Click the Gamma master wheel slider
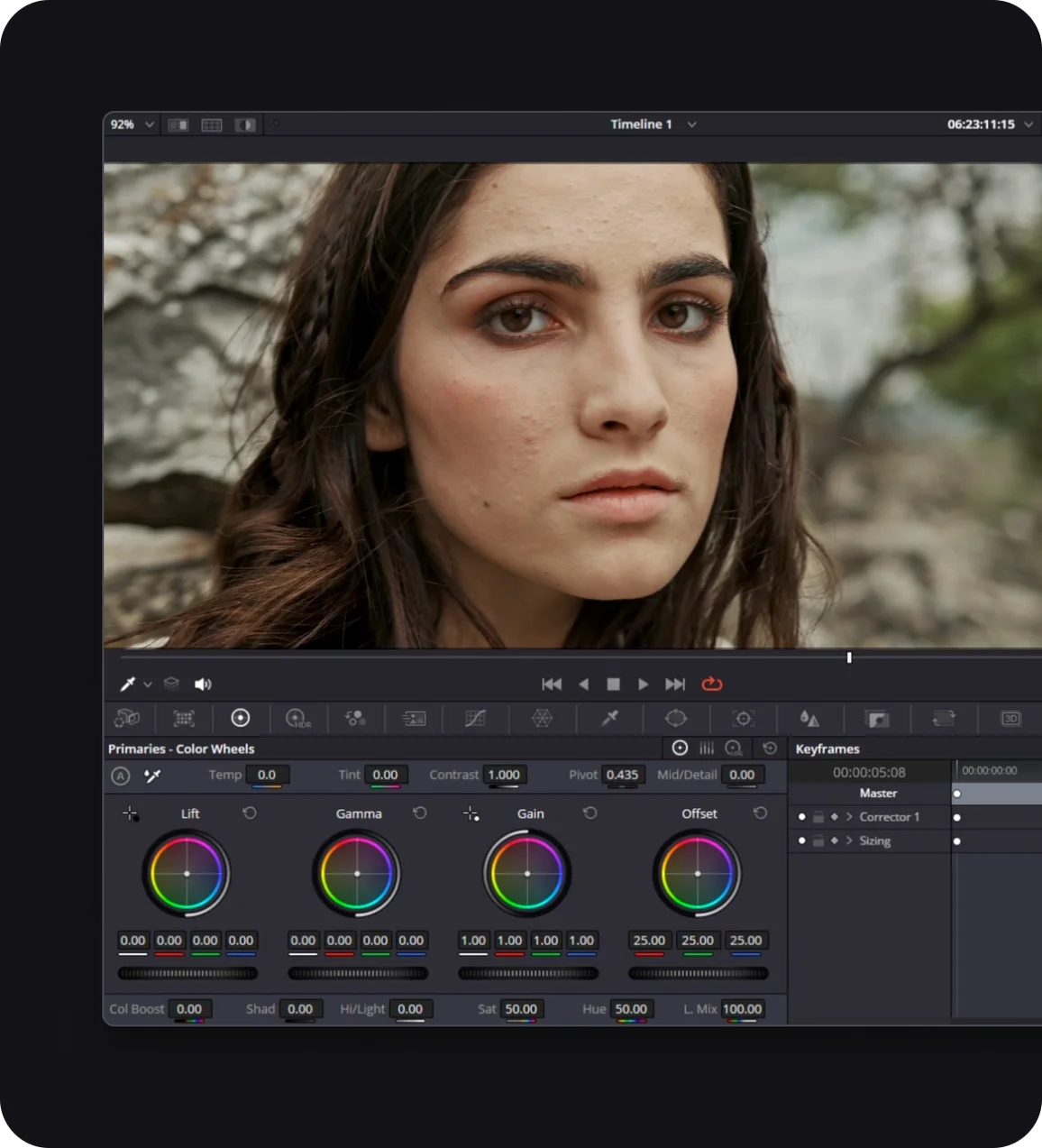 coord(358,973)
